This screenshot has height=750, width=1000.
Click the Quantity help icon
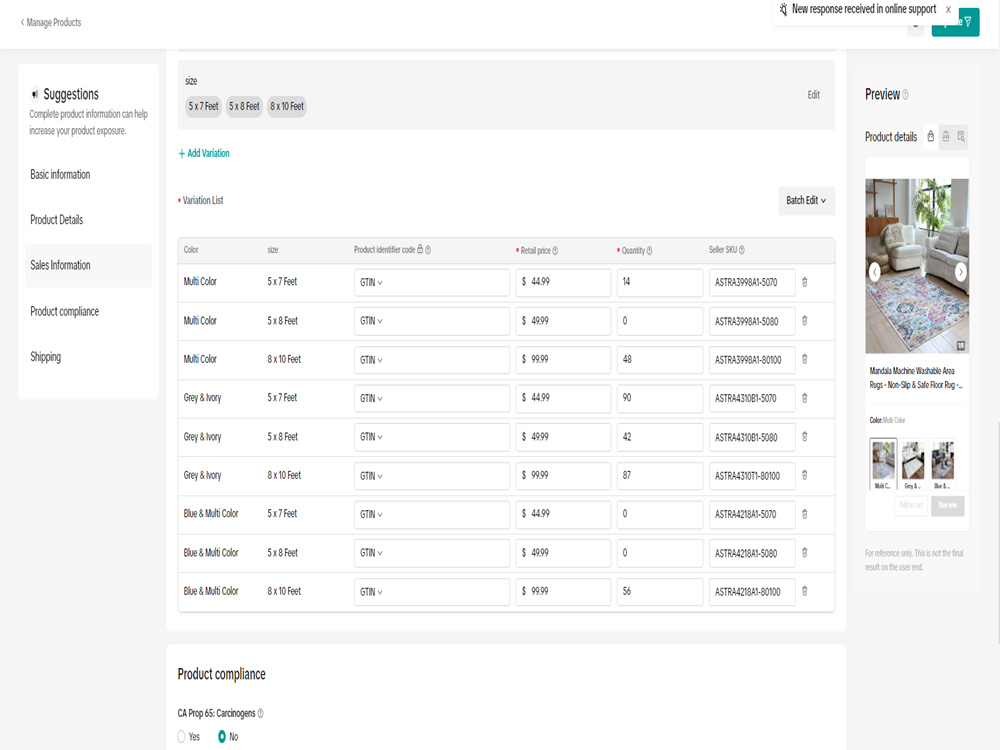tap(649, 251)
